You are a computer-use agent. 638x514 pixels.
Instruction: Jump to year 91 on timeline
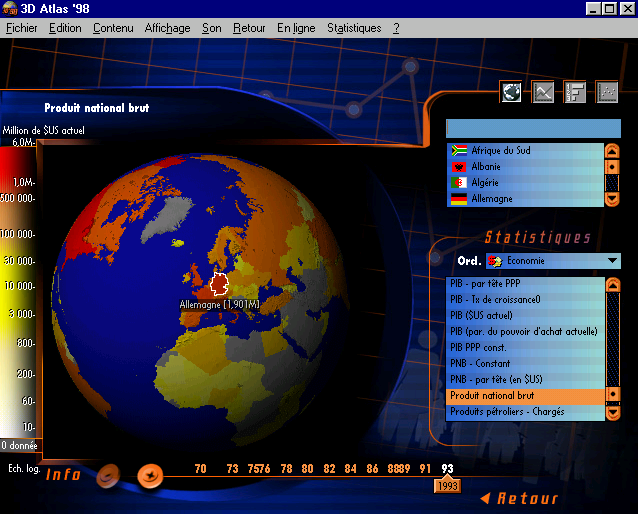point(425,469)
